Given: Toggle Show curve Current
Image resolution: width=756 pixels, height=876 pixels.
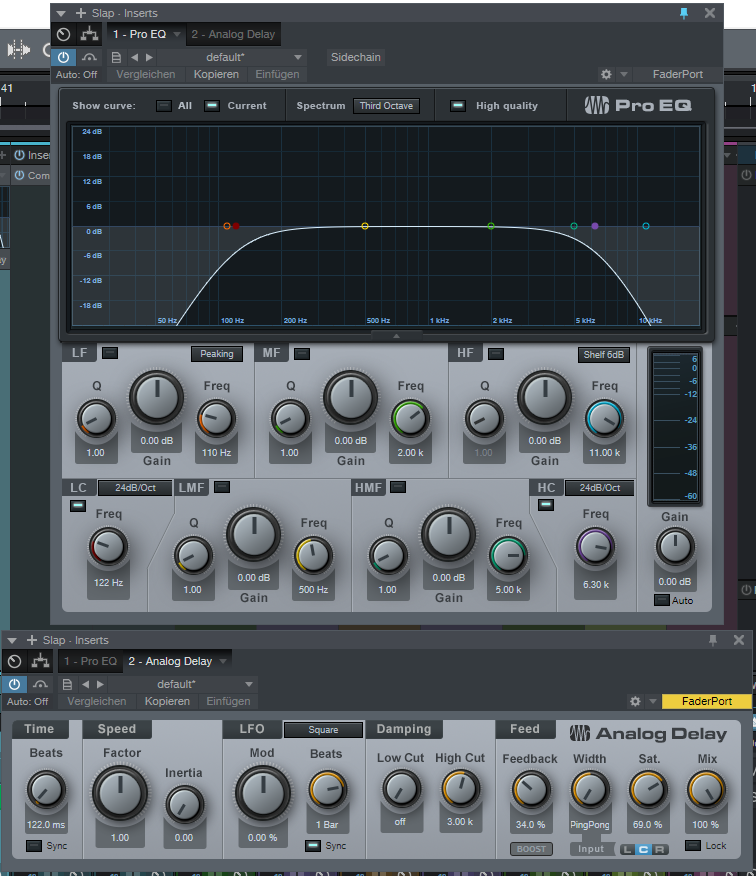Looking at the screenshot, I should (x=212, y=106).
